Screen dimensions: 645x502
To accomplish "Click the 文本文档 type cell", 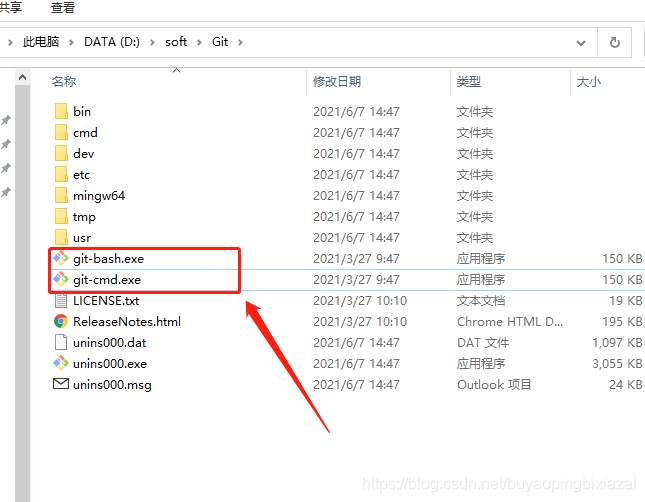I will (x=481, y=301).
